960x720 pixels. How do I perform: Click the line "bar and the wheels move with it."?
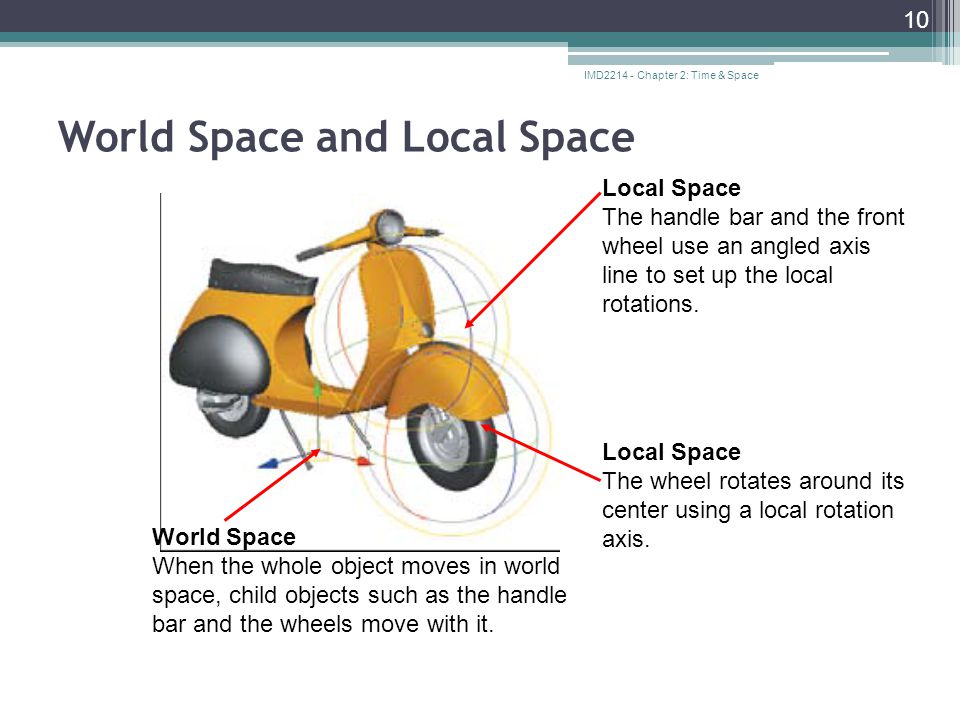pyautogui.click(x=323, y=624)
